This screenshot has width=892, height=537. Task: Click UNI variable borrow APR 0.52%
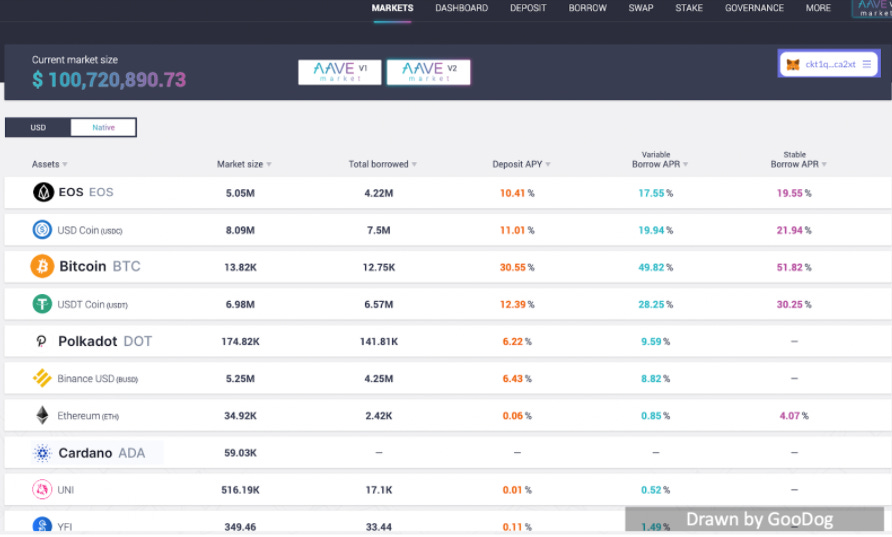(655, 490)
